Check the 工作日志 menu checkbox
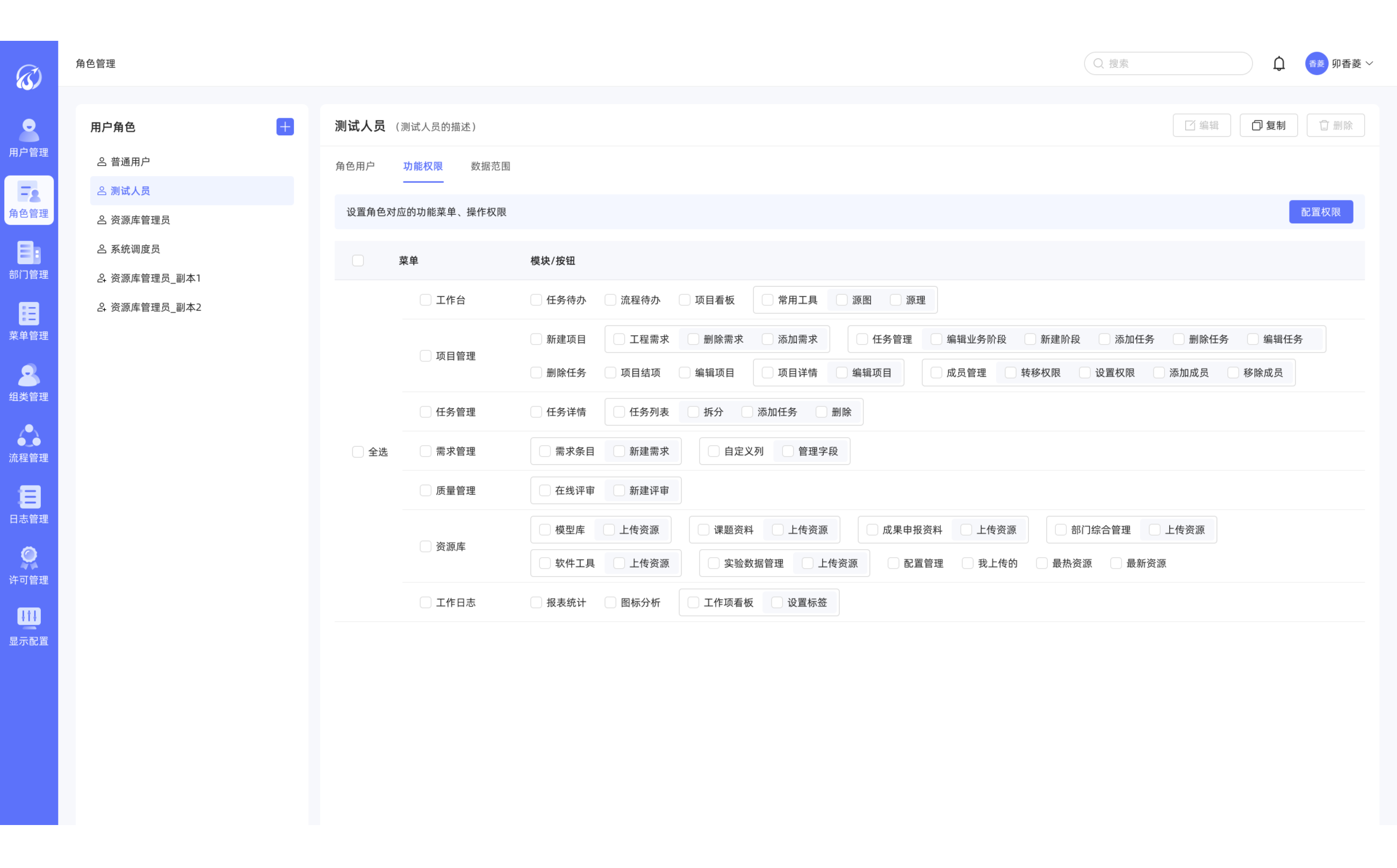Viewport: 1397px width, 868px height. pos(426,602)
